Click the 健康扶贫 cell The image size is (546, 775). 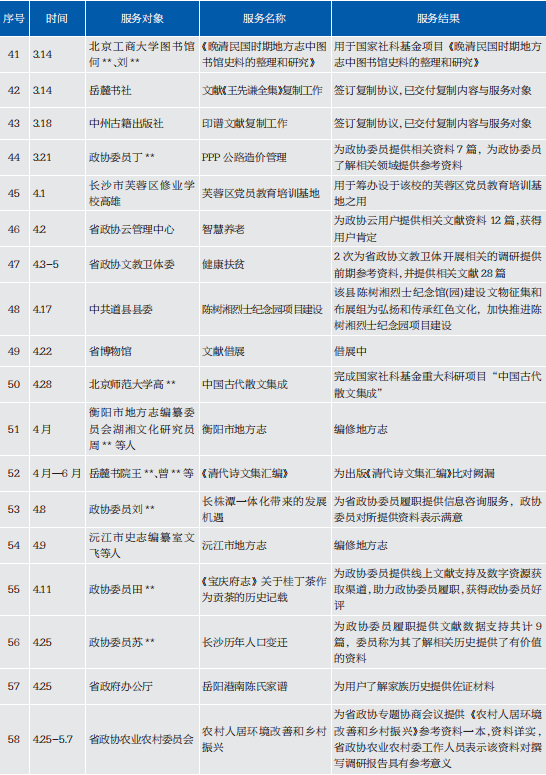(265, 264)
